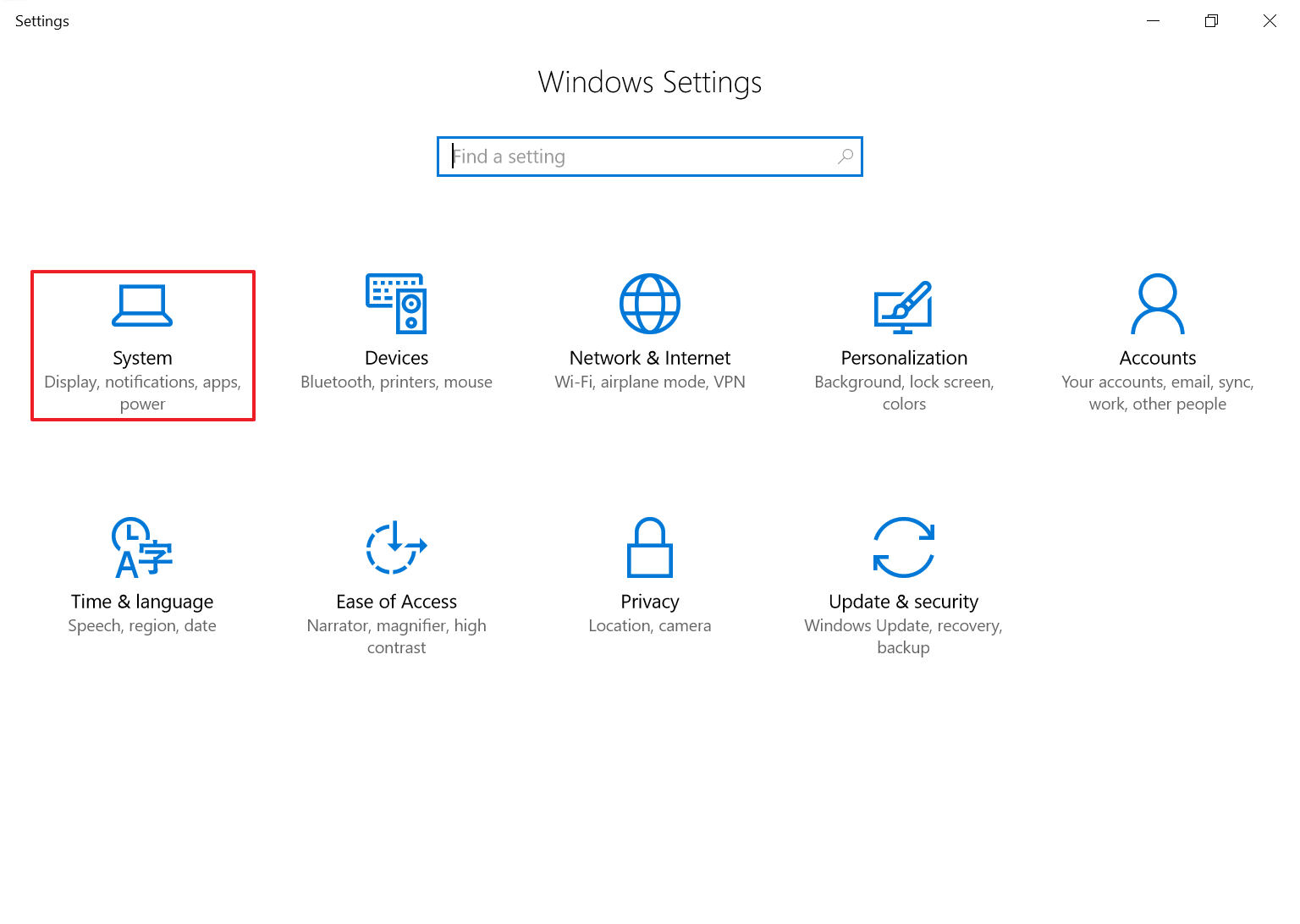Viewport: 1300px width, 924px height.
Task: Click the Personalization monitor and brush icon
Action: pos(903,305)
